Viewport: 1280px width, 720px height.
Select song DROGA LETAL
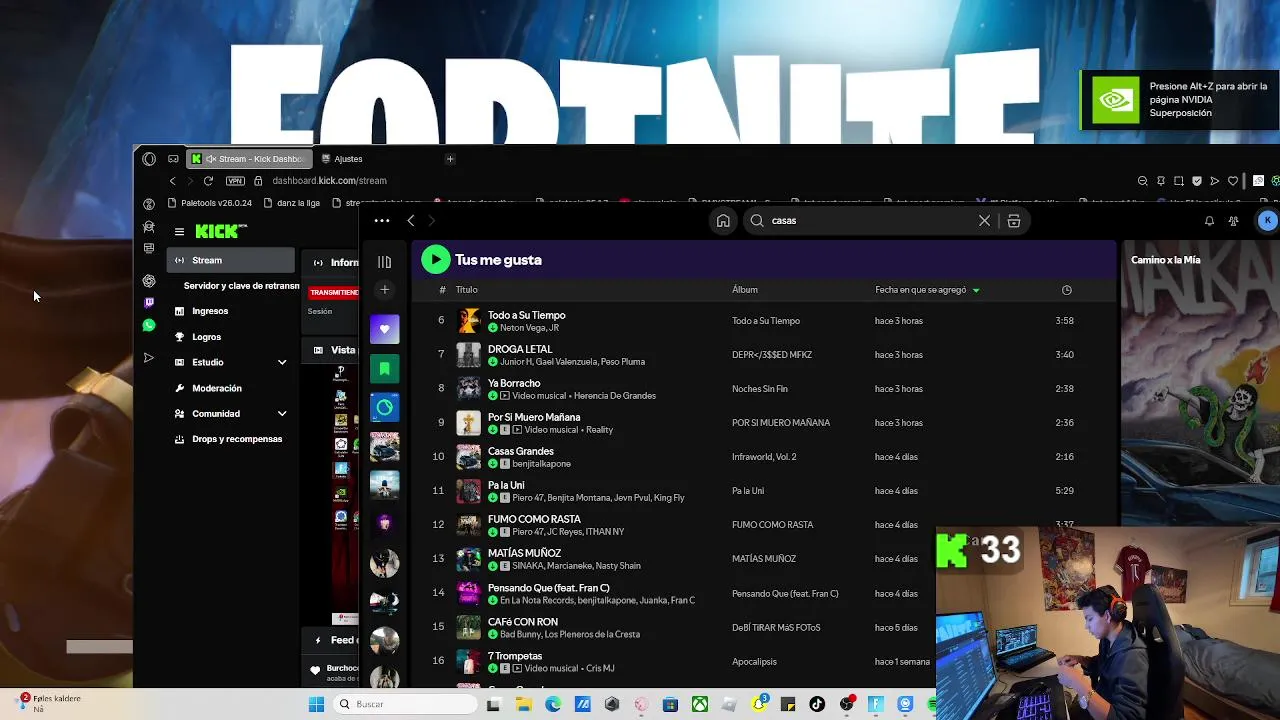coord(520,349)
